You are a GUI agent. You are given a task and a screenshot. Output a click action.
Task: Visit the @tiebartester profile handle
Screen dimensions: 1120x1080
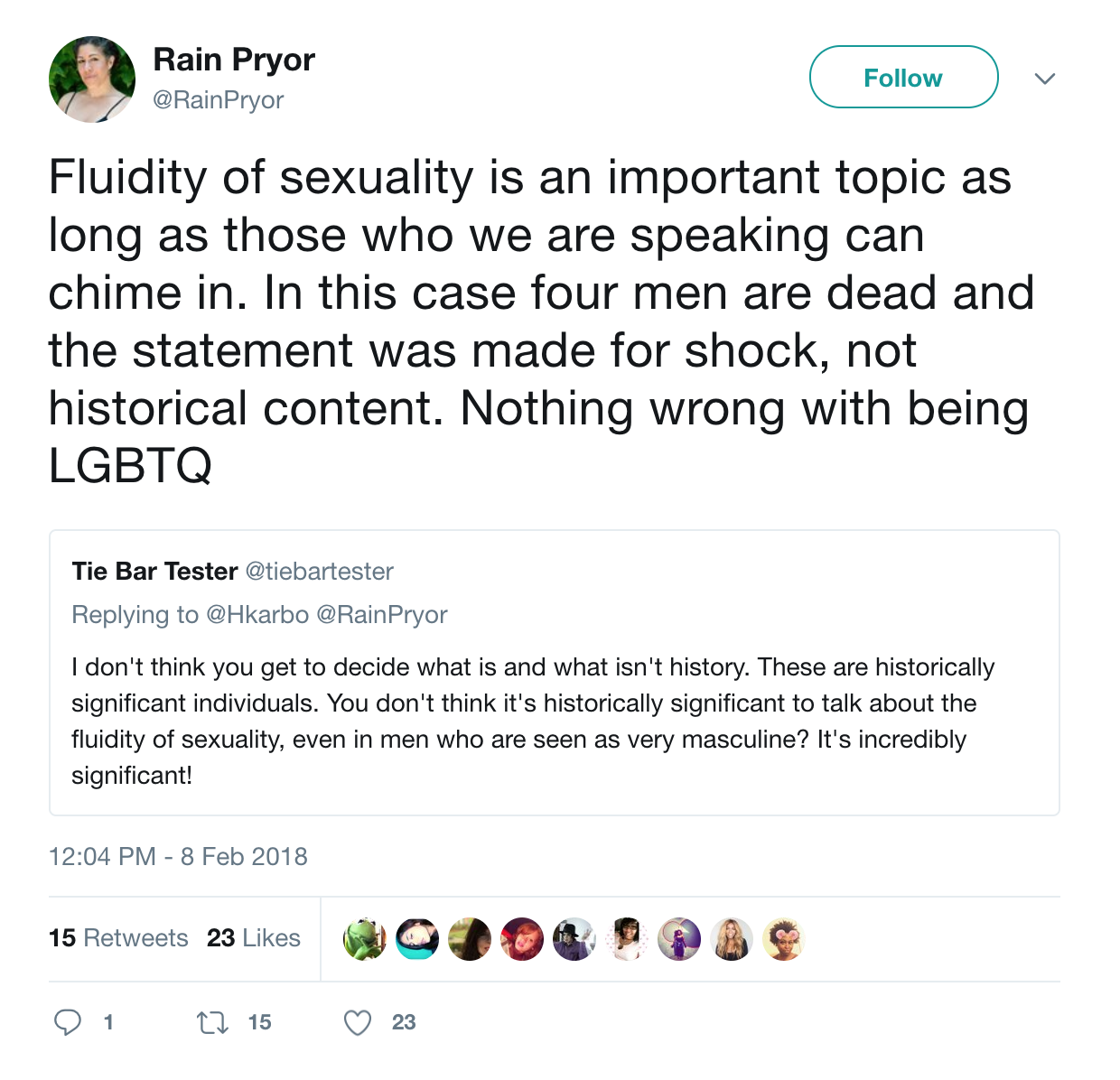pyautogui.click(x=320, y=572)
